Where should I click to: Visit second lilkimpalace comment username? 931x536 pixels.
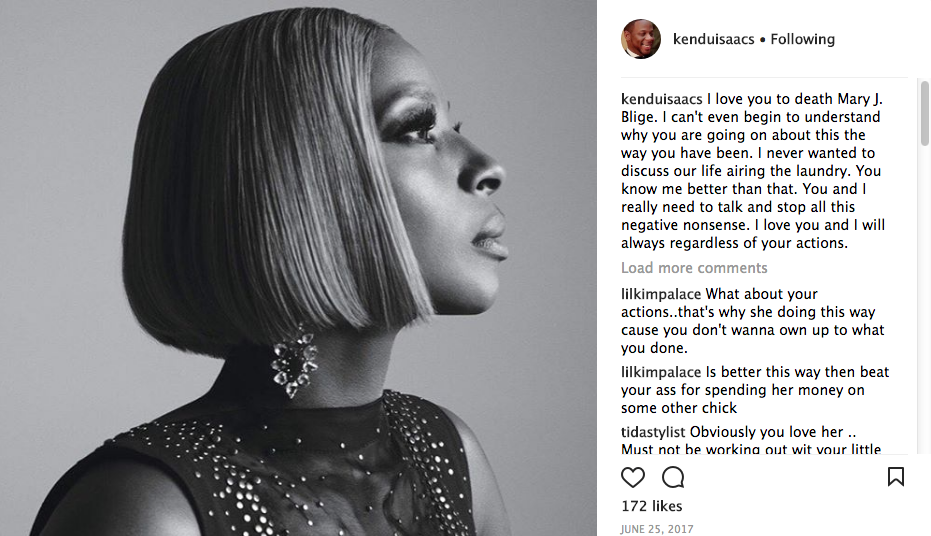[661, 372]
